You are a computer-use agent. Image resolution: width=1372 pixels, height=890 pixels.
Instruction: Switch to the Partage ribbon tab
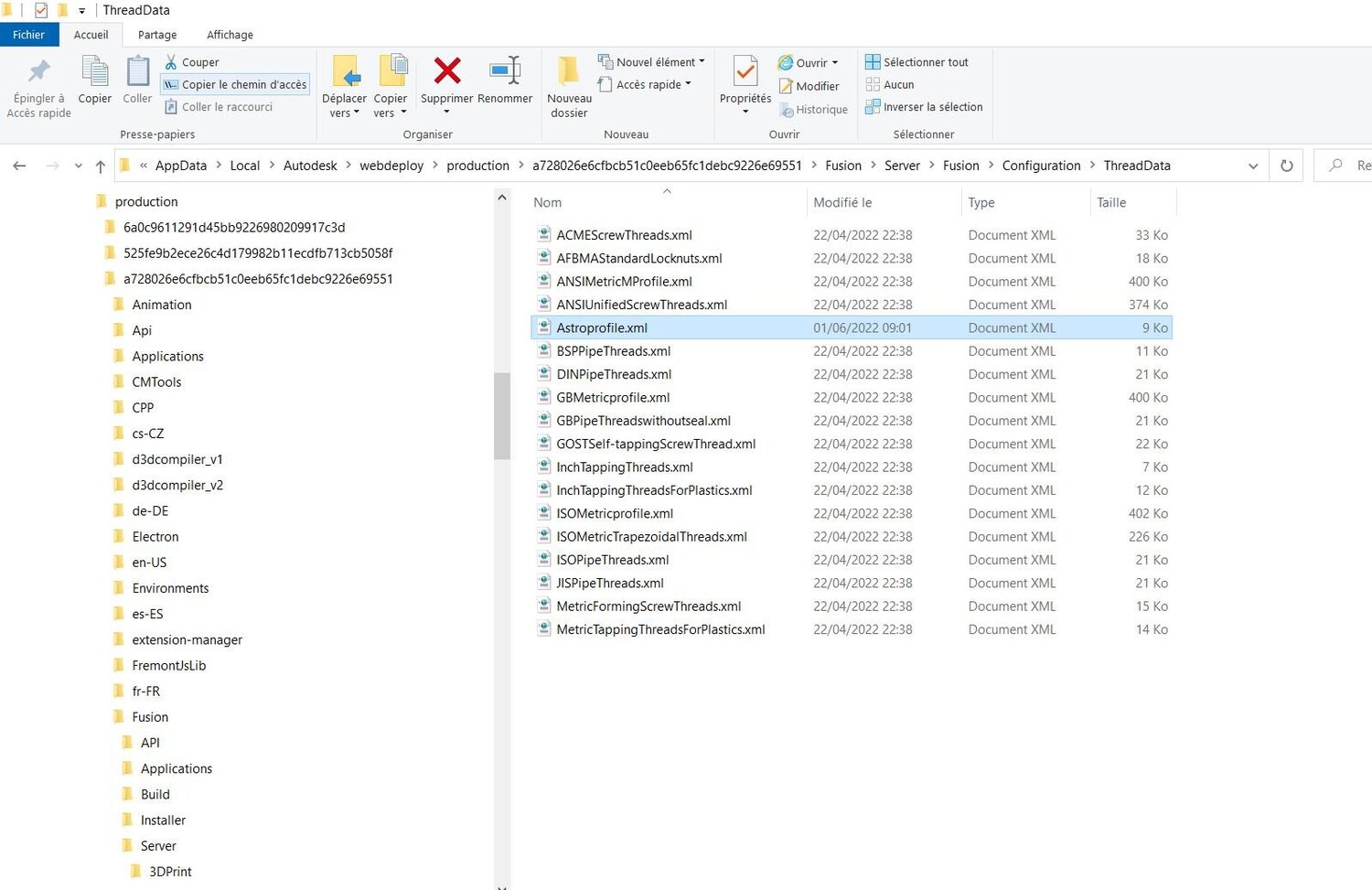pos(157,35)
